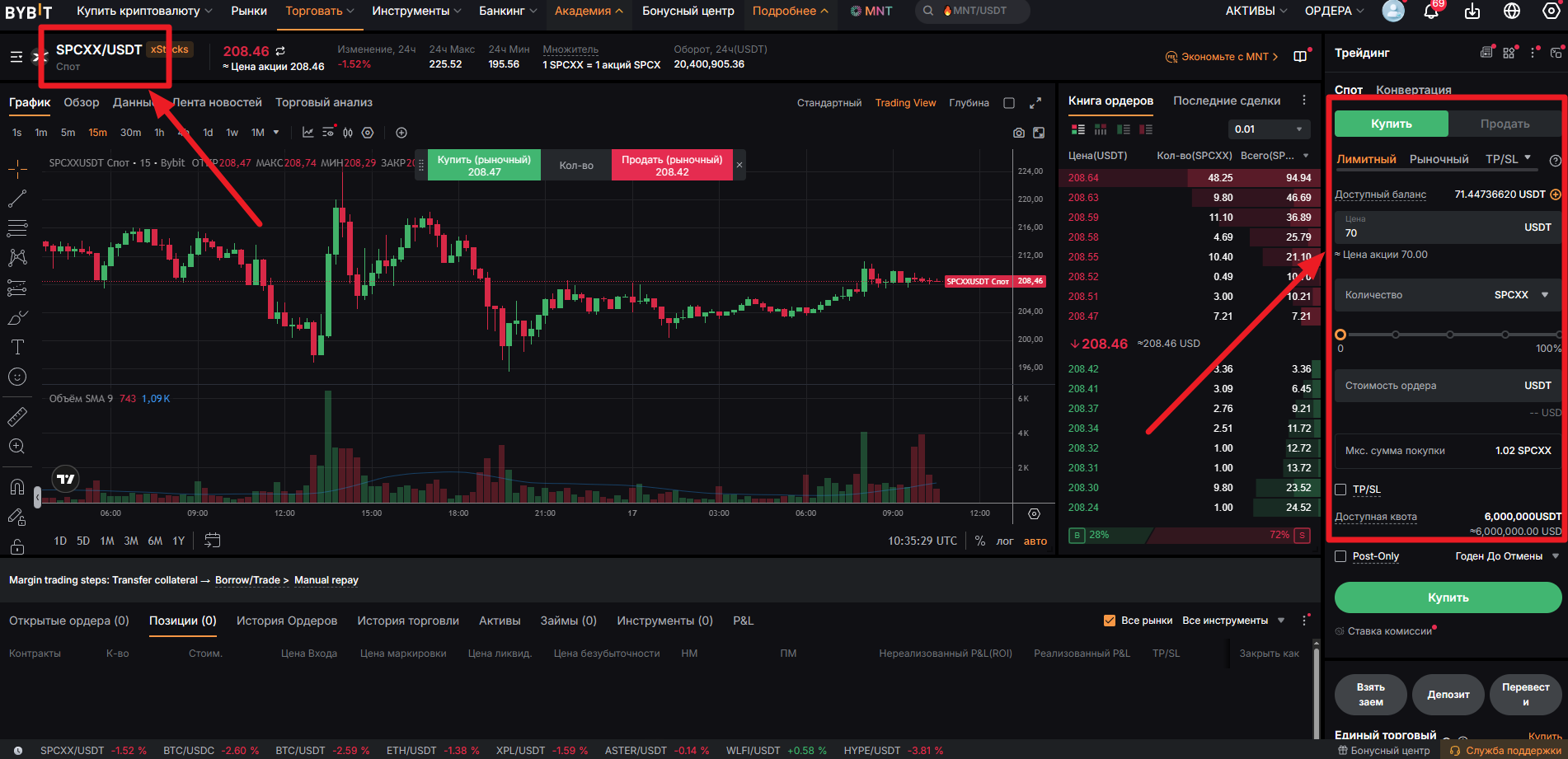Toggle magnet mode on chart
This screenshot has height=759, width=1568.
pos(17,487)
